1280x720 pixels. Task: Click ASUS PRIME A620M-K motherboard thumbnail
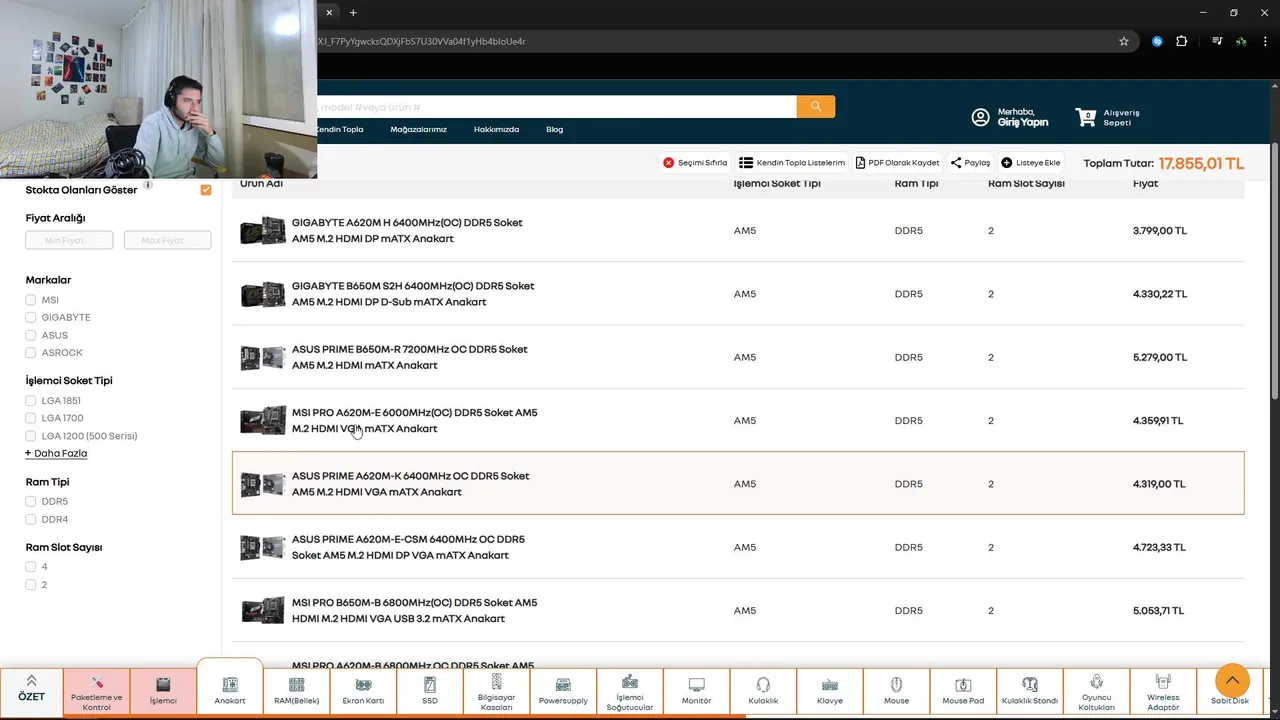262,484
